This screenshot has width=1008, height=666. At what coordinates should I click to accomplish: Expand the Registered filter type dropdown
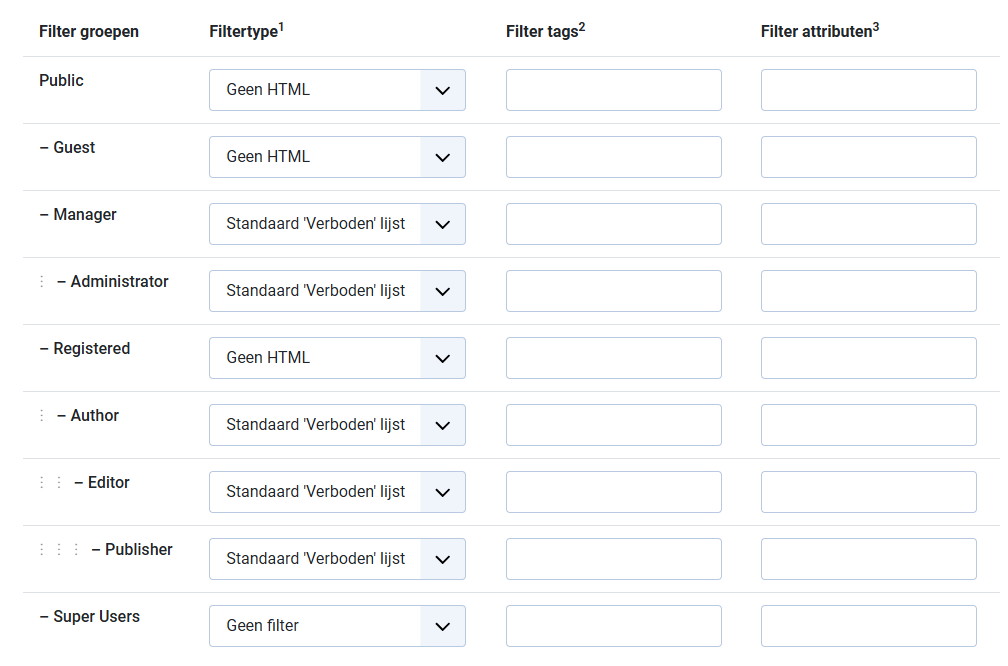pos(337,358)
